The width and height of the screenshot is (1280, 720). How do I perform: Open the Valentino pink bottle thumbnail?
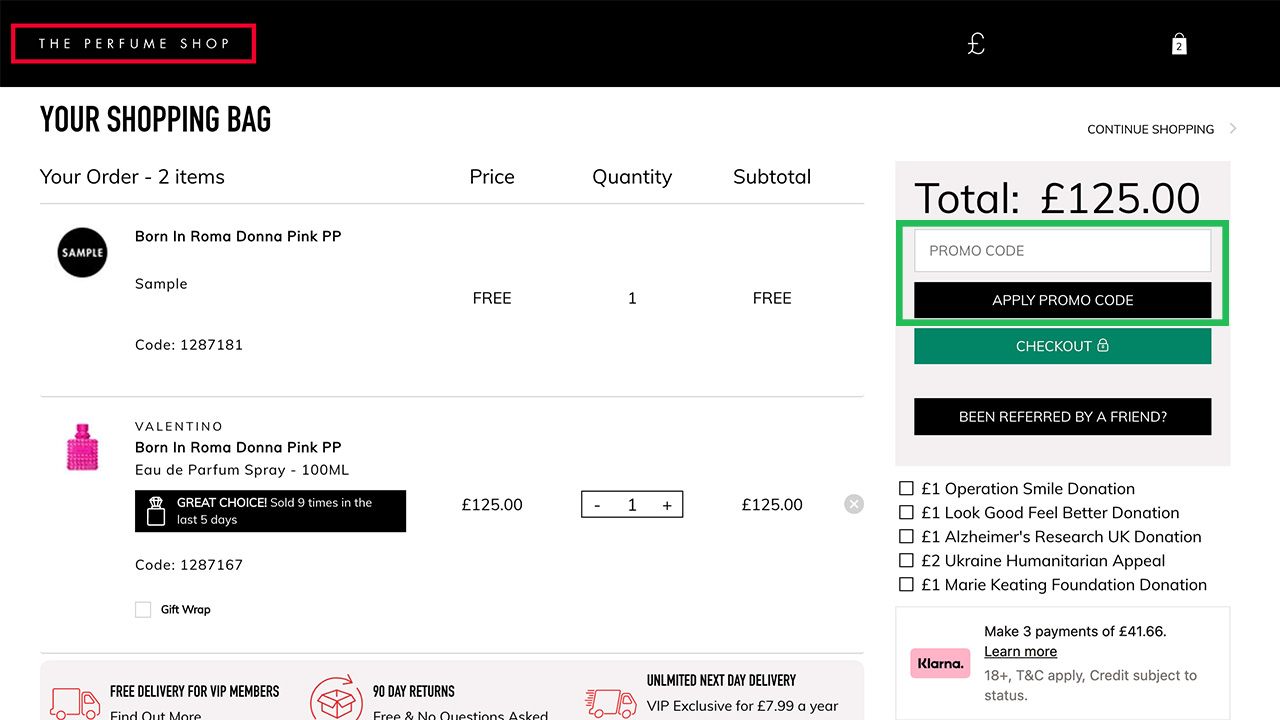click(82, 446)
